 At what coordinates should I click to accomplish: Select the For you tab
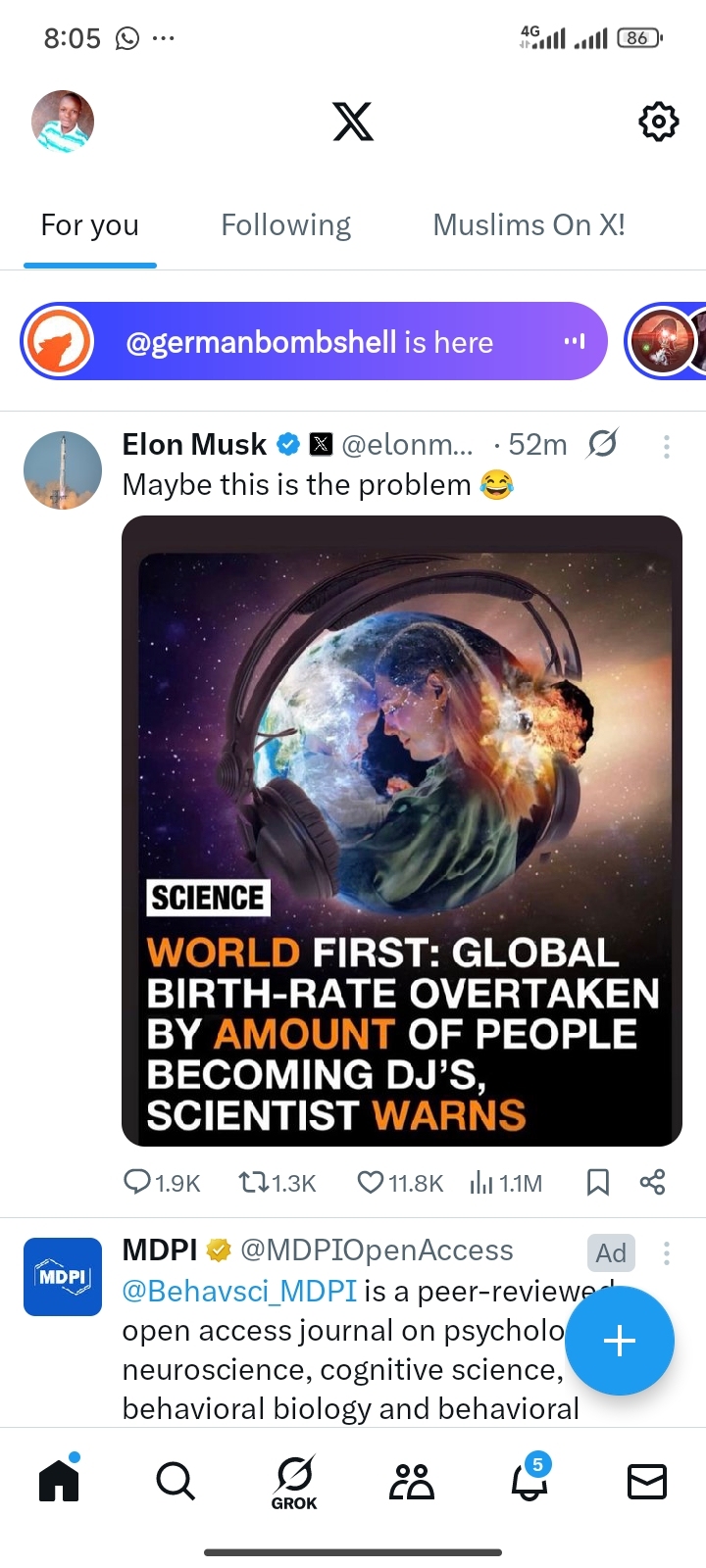tap(89, 225)
